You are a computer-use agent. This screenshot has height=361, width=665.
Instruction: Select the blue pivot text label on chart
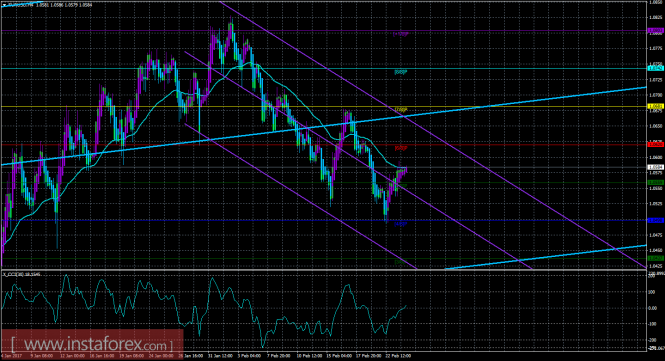[400, 224]
